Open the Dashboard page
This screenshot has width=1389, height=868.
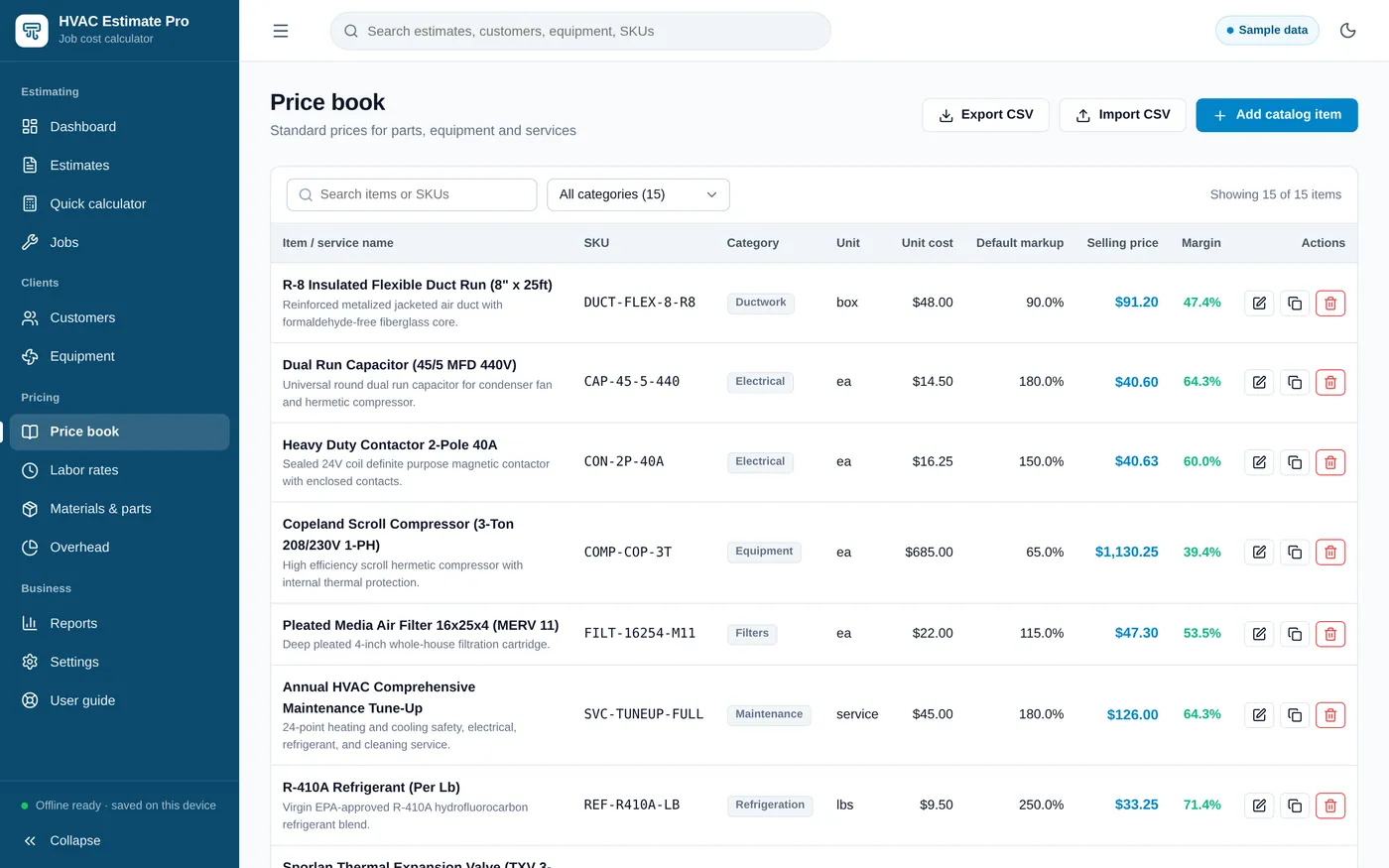click(x=119, y=127)
